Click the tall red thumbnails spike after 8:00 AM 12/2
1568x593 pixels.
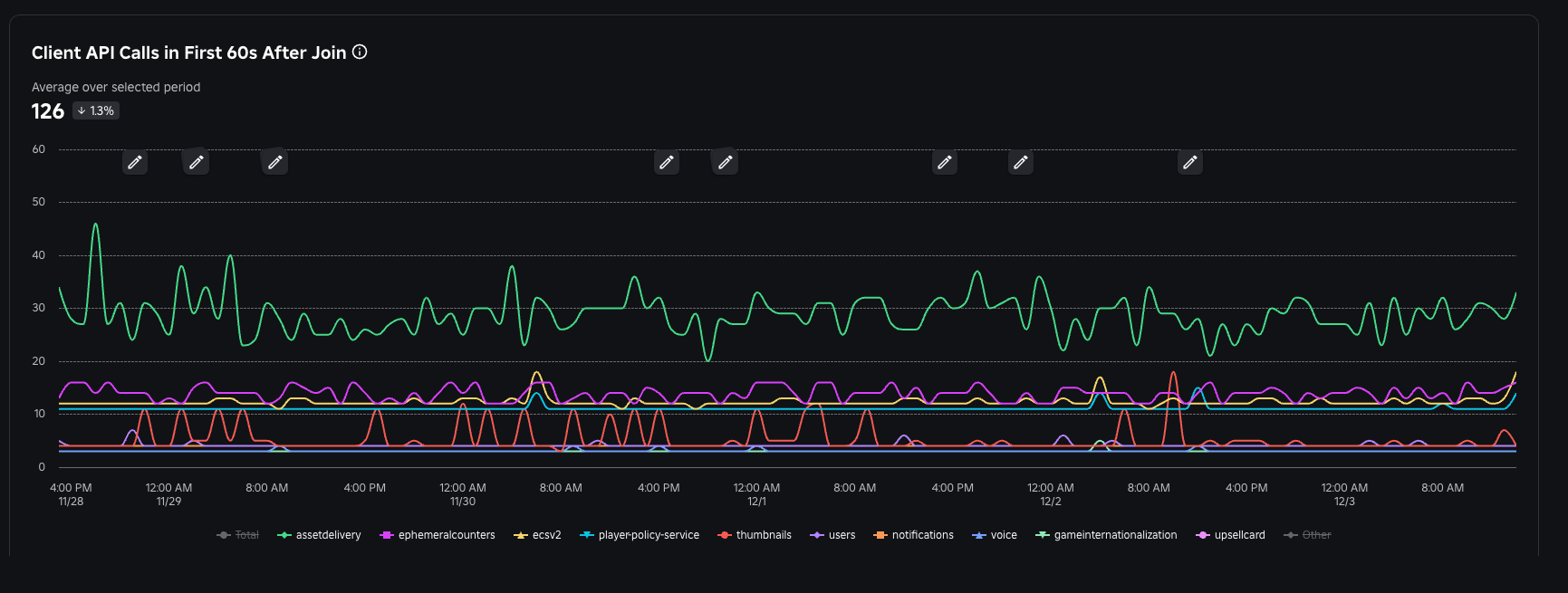point(1173,373)
